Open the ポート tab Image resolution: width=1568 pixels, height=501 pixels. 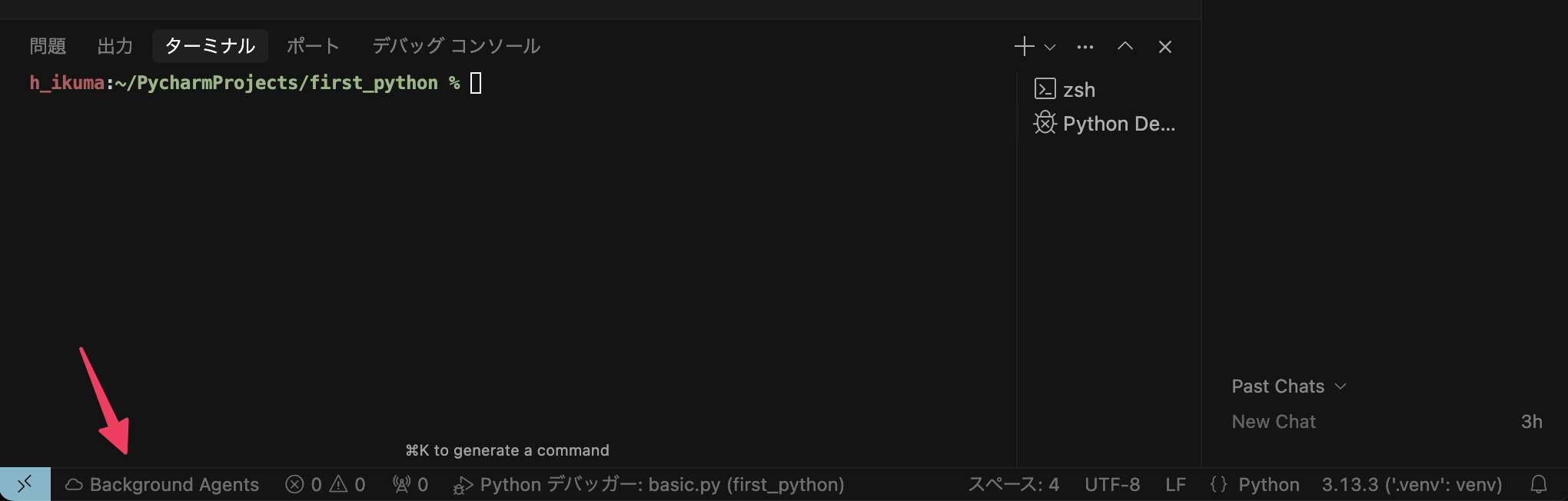[x=313, y=46]
